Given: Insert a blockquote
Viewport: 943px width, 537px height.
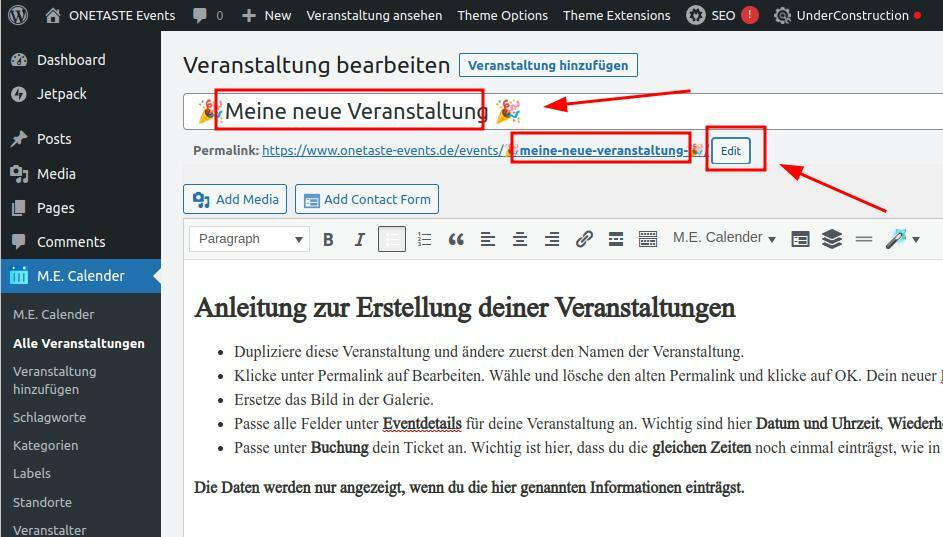Looking at the screenshot, I should pos(456,239).
